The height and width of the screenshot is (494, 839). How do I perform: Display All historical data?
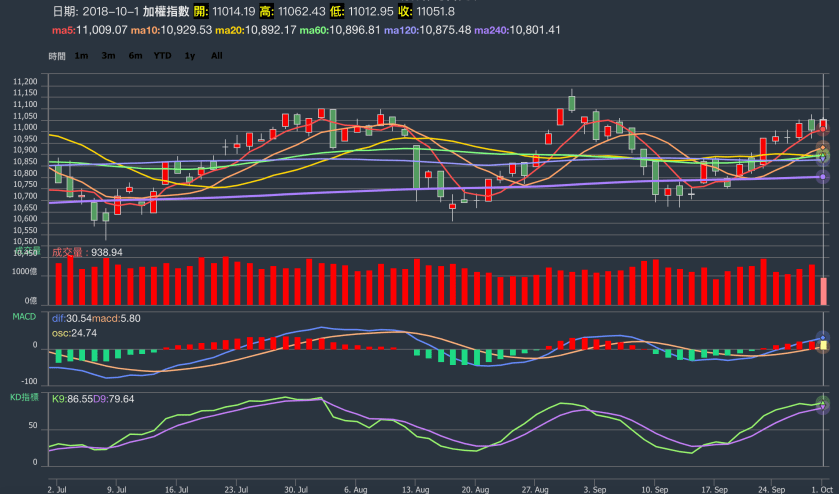point(216,56)
